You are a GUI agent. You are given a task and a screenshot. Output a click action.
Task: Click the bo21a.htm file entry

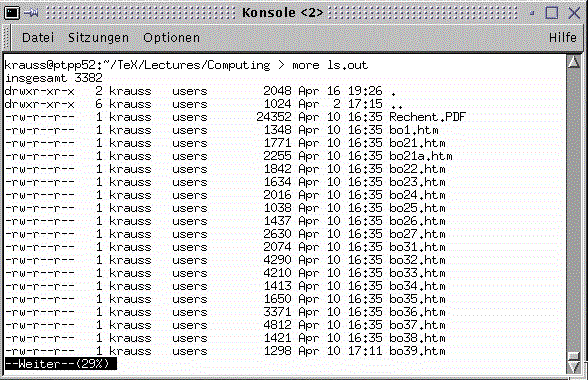click(421, 156)
